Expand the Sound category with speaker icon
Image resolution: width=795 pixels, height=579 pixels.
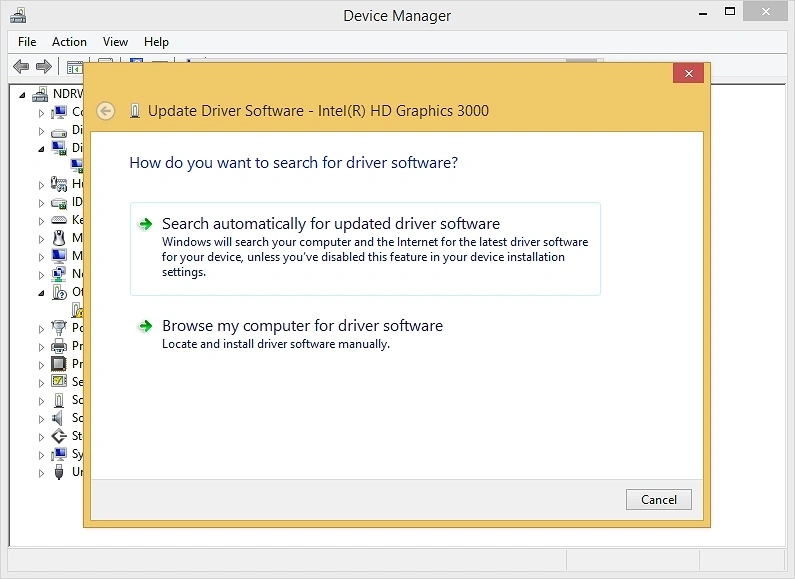pyautogui.click(x=41, y=419)
